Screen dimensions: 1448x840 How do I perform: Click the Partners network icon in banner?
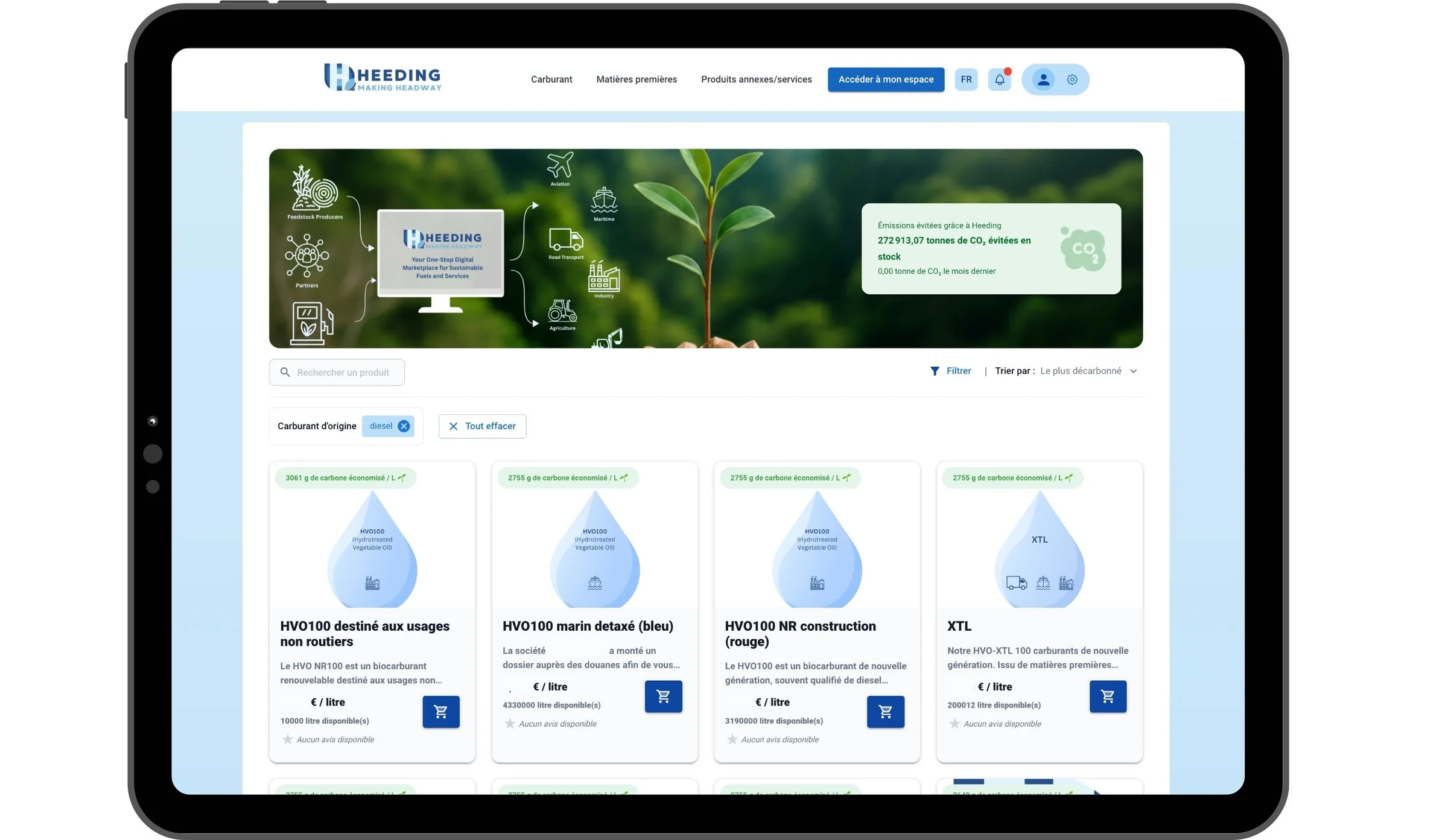[307, 256]
